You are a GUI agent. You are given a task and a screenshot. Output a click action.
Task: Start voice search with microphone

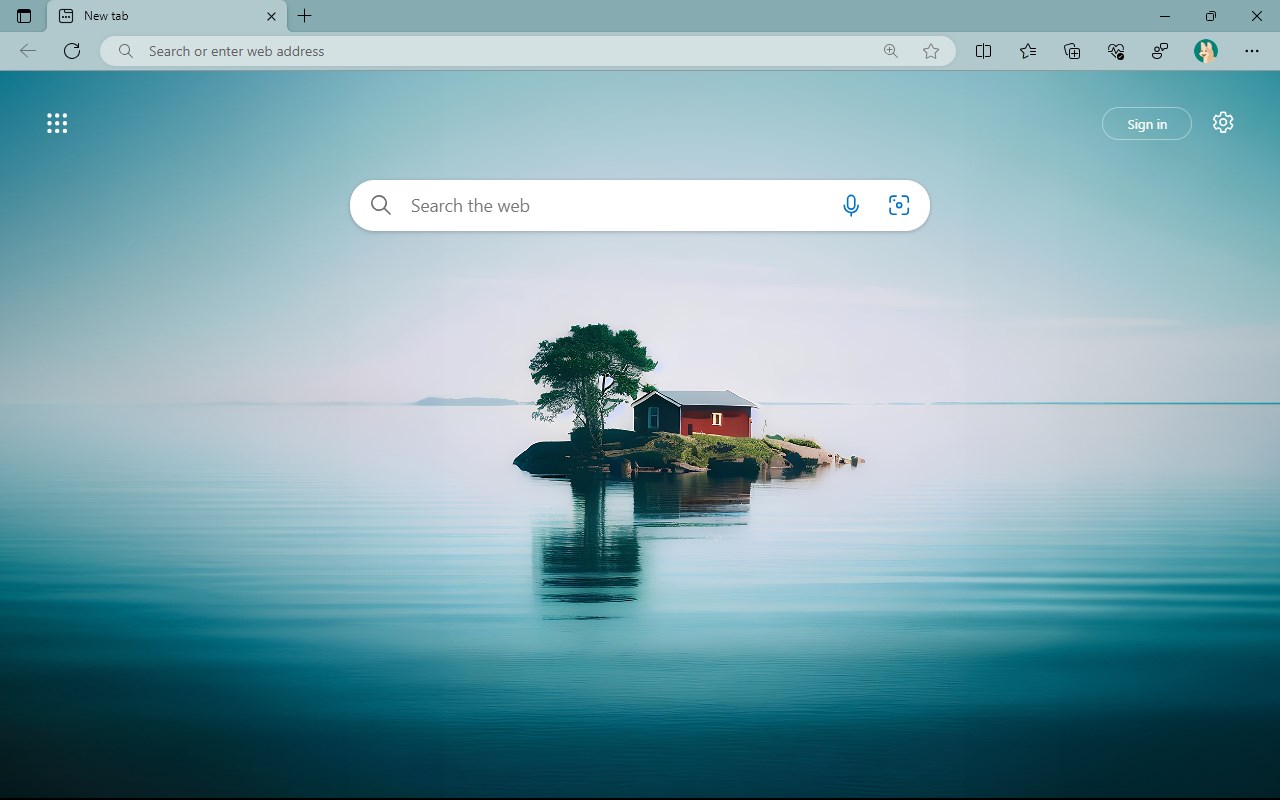851,205
